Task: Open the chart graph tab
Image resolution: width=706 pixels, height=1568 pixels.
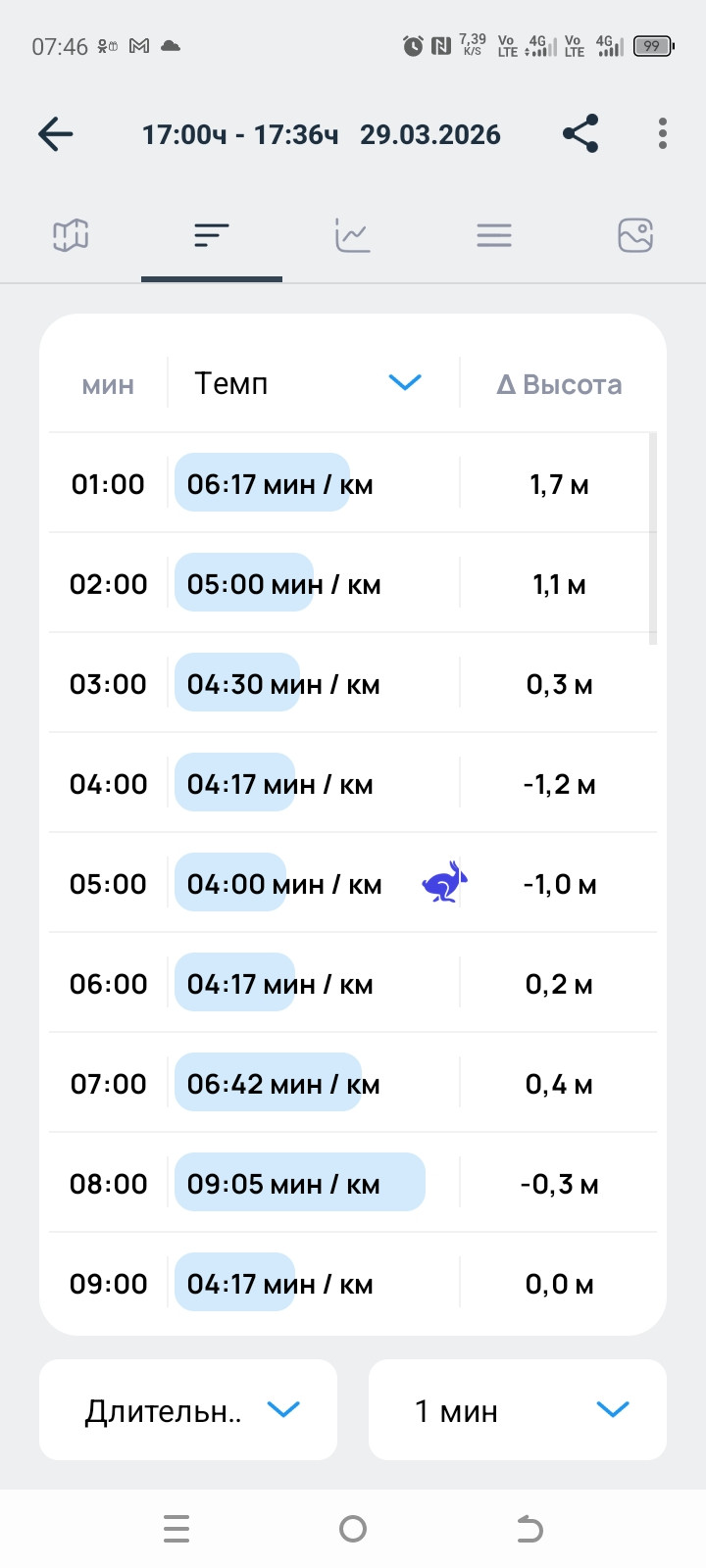Action: tap(353, 235)
